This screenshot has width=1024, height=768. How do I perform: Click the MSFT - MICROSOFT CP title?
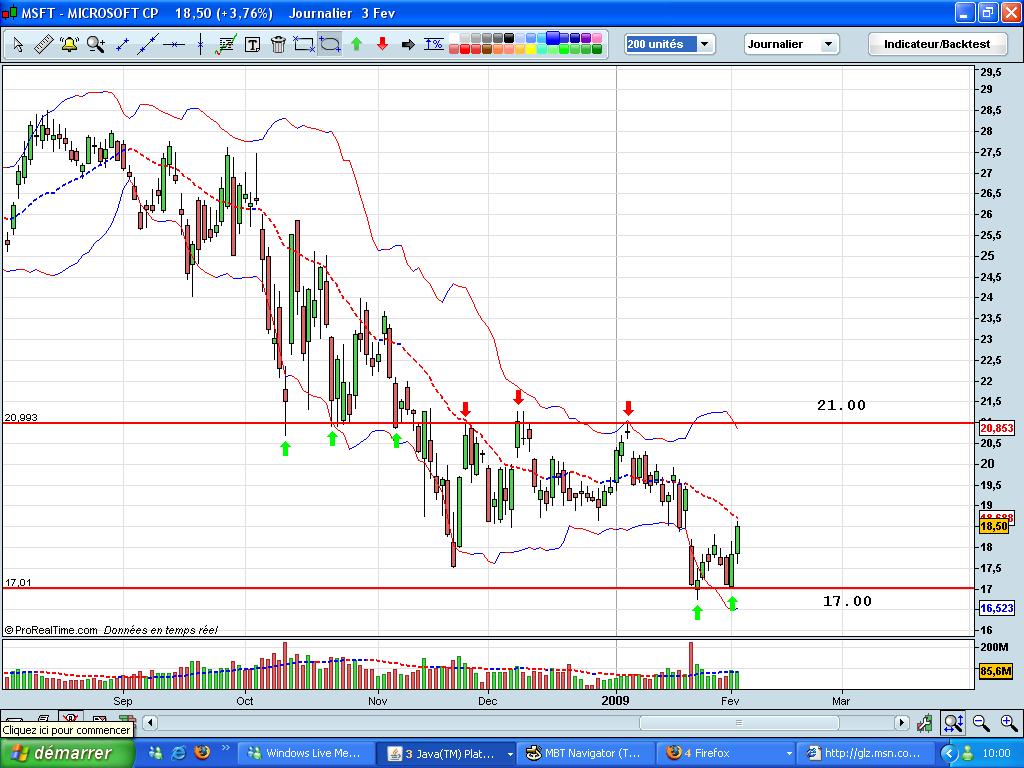[x=89, y=13]
